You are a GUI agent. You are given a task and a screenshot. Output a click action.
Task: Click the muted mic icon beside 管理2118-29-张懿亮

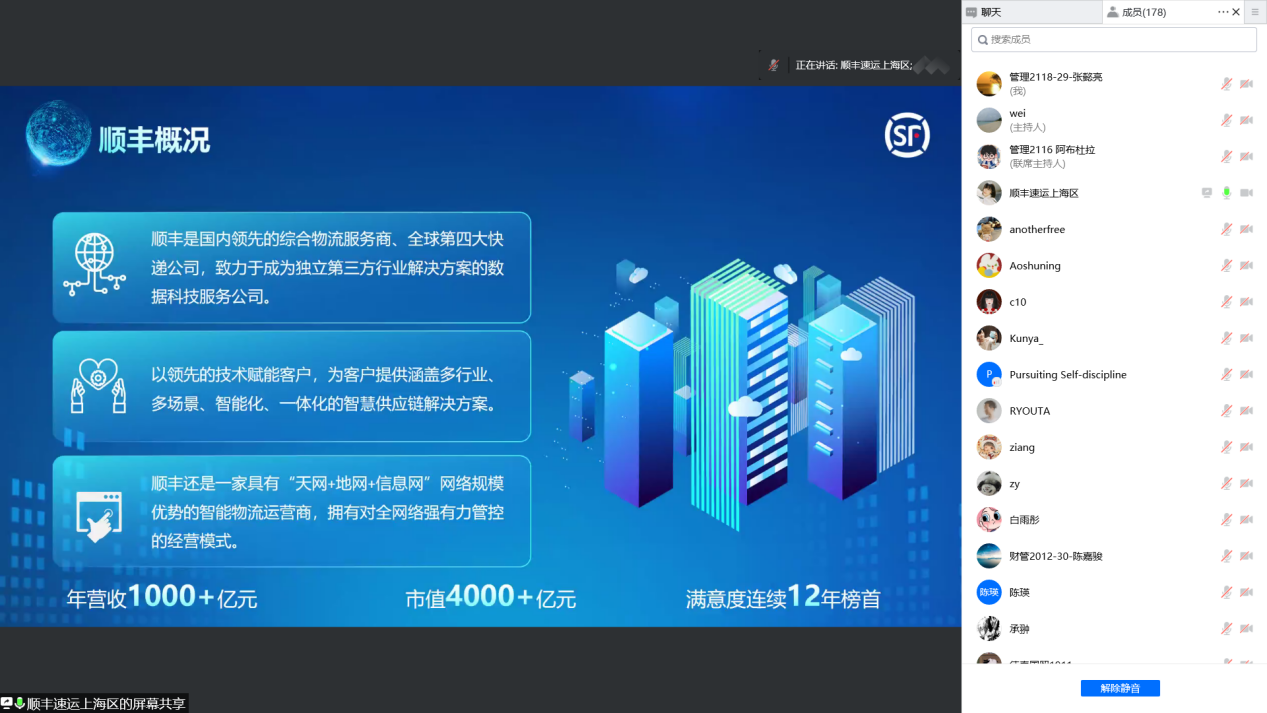pos(1226,84)
